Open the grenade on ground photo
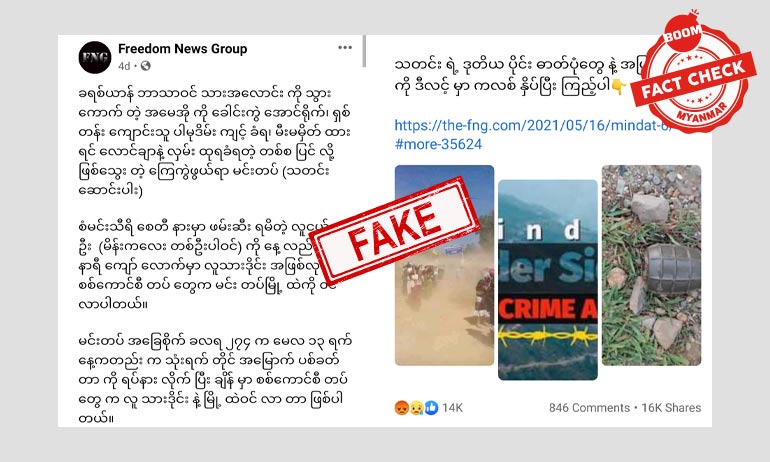The image size is (770, 462). pyautogui.click(x=652, y=265)
